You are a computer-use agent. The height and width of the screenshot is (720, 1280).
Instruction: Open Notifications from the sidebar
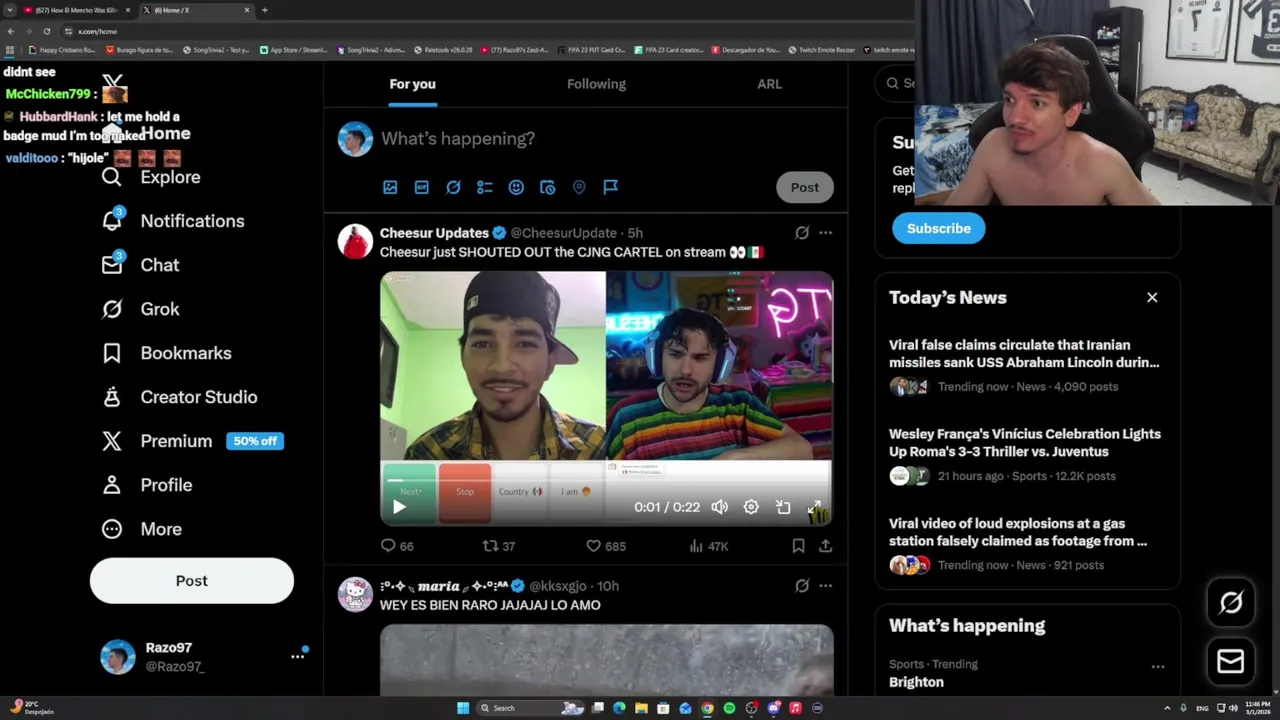pos(173,221)
